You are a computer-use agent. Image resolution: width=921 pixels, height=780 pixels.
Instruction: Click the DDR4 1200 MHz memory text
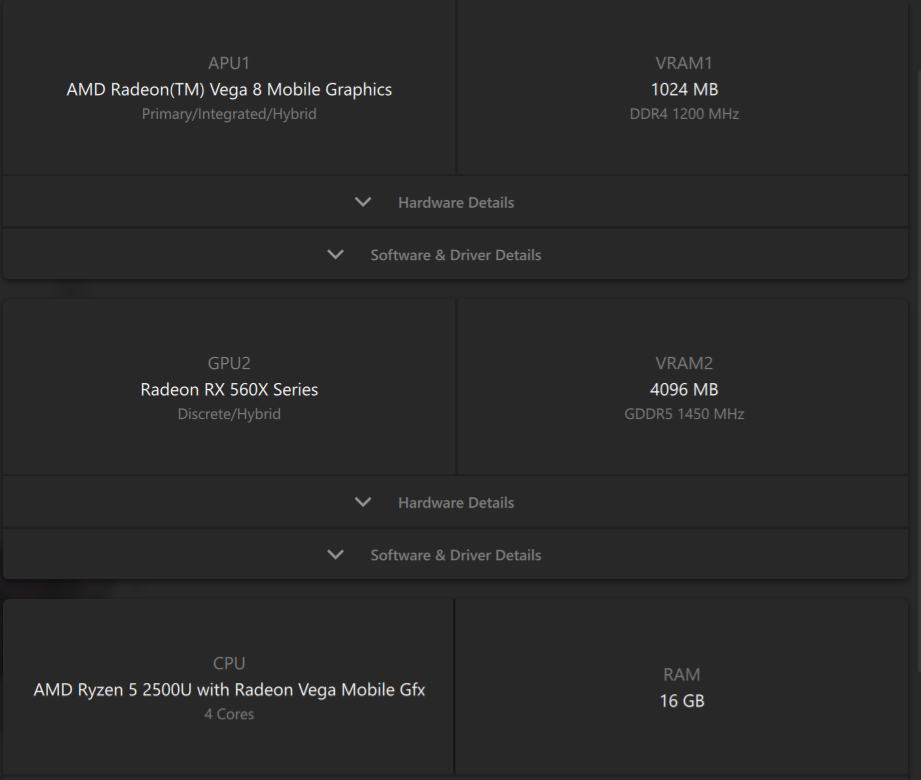point(684,114)
